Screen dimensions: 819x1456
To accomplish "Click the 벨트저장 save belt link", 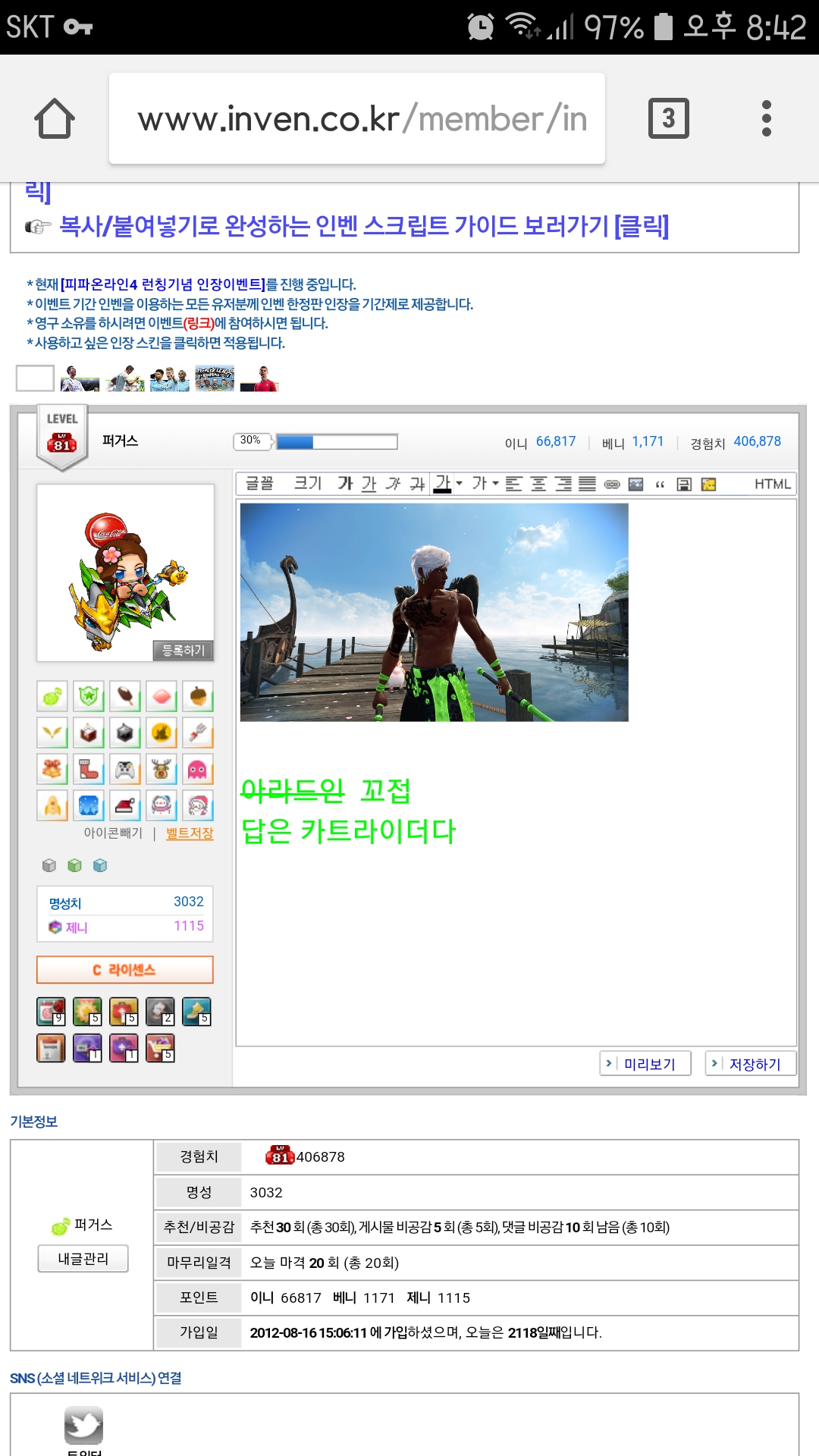I will [x=190, y=833].
